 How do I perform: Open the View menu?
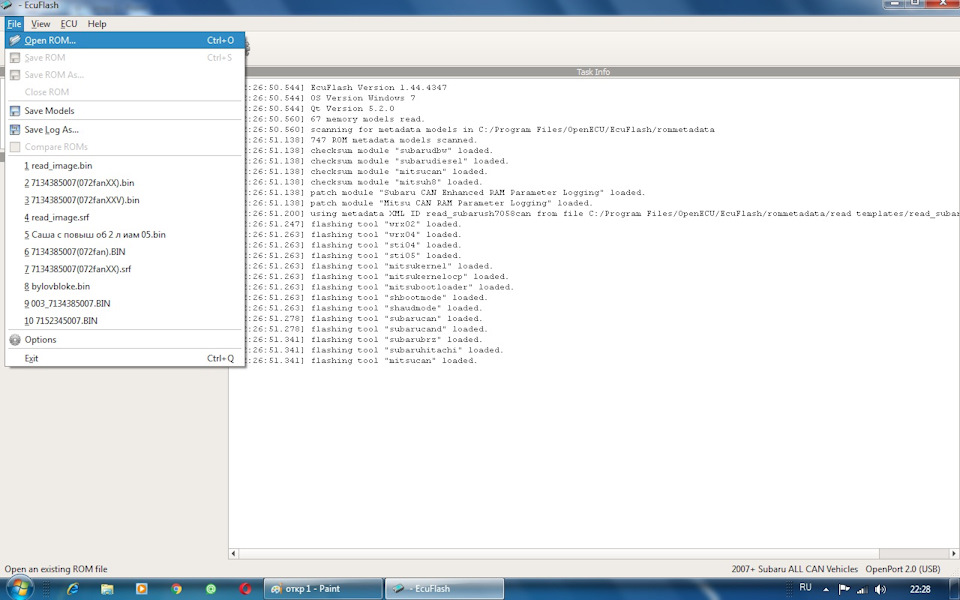pos(40,24)
